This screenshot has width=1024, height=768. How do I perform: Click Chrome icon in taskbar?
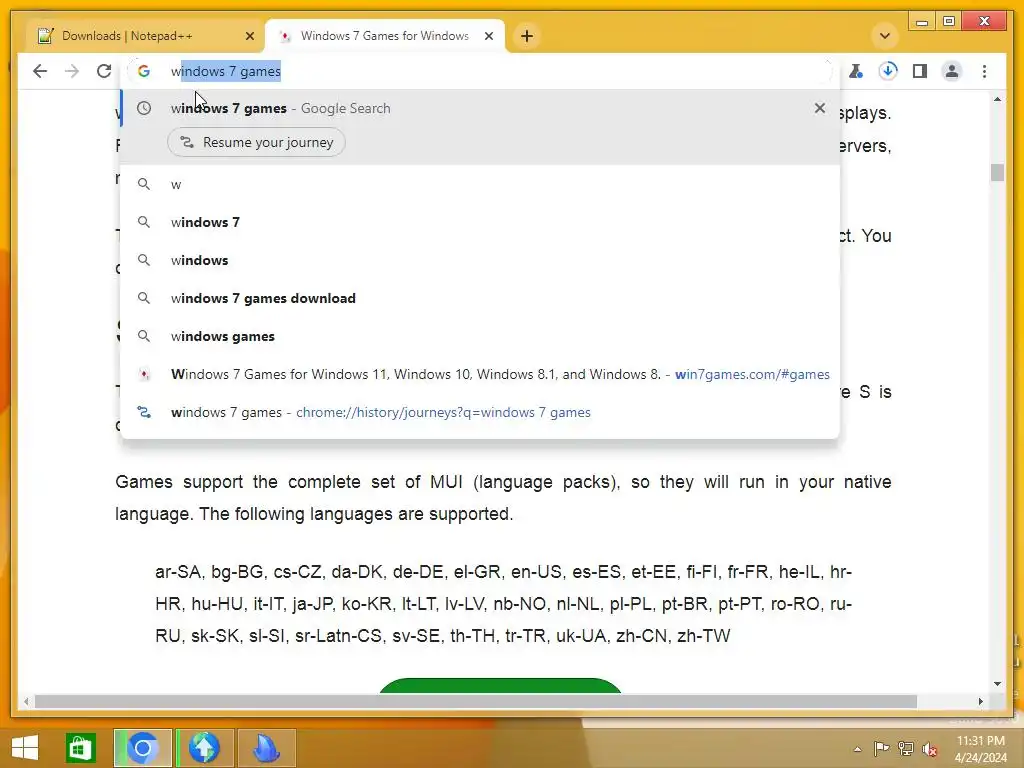[x=143, y=748]
